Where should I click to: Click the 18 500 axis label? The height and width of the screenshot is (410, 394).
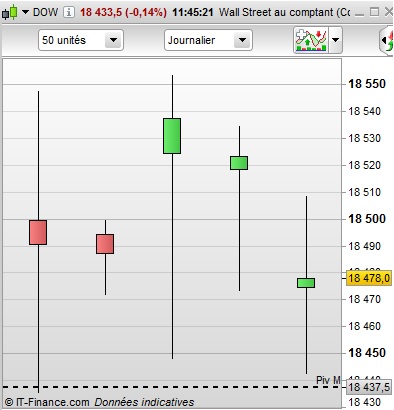(x=367, y=219)
